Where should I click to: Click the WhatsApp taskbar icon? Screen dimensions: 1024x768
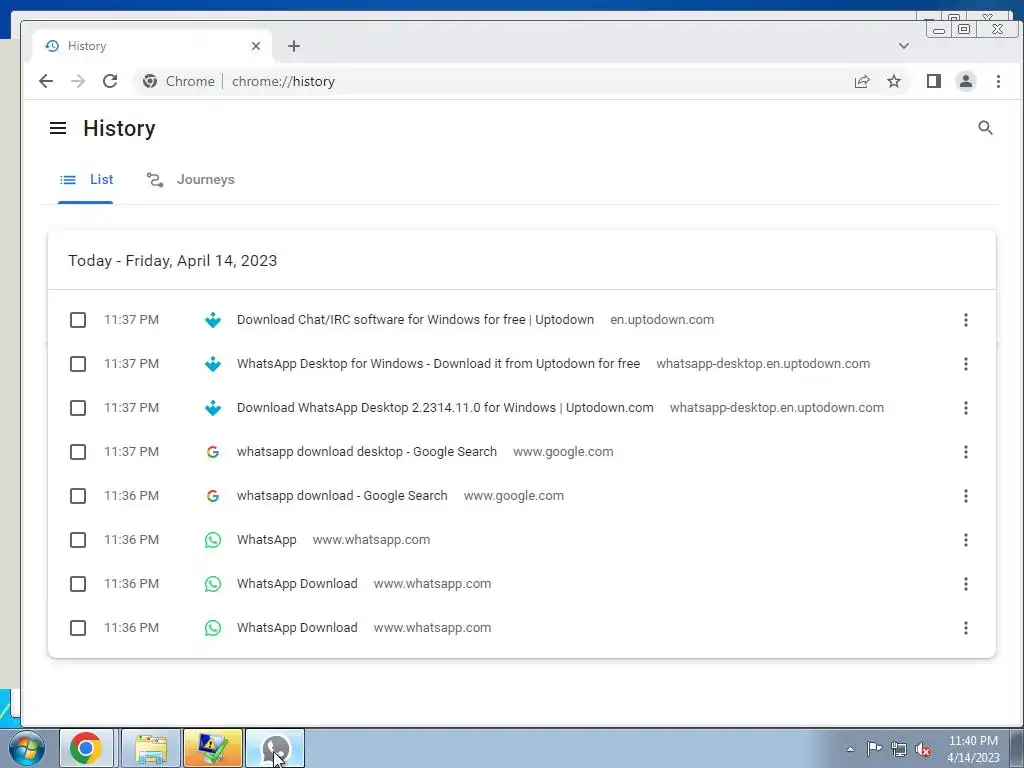point(275,748)
